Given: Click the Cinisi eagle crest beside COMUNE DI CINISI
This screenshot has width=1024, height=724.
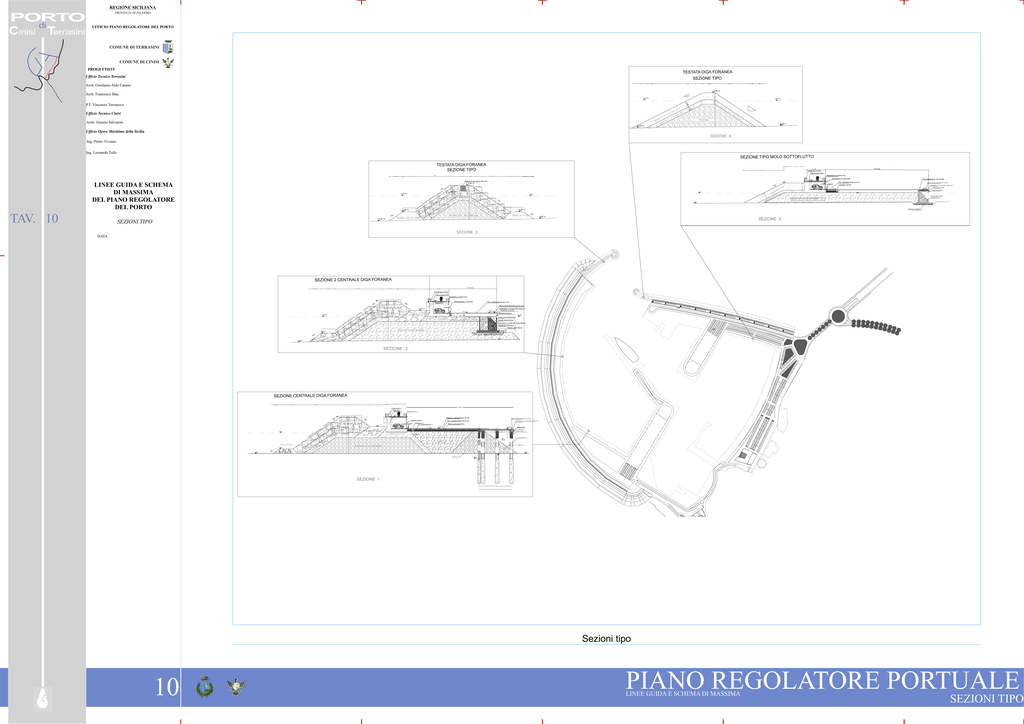Looking at the screenshot, I should pyautogui.click(x=168, y=62).
